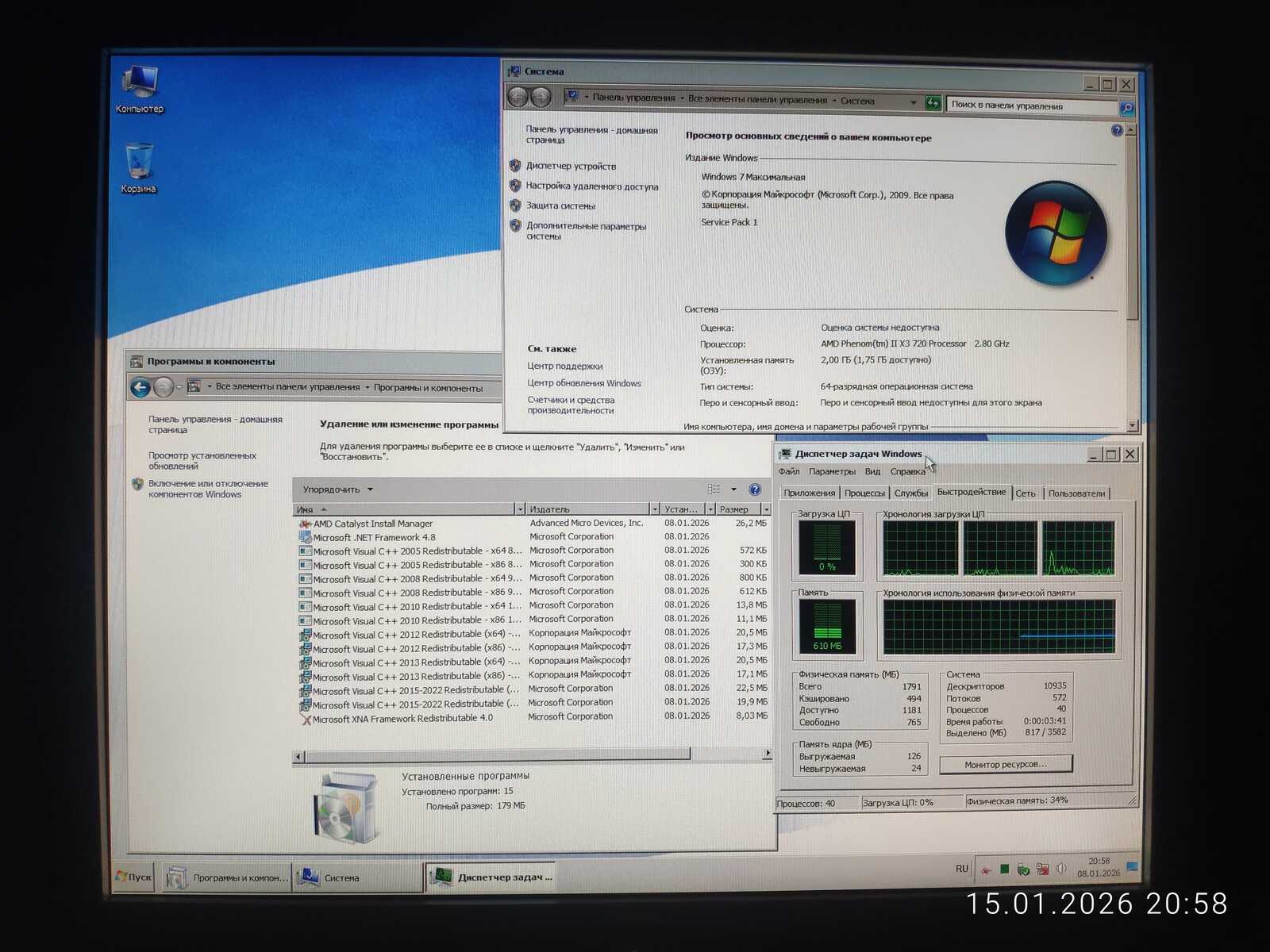Screen dimensions: 1270x952
Task: Open the view options dropdown arrow in programs toolbar
Action: 733,489
